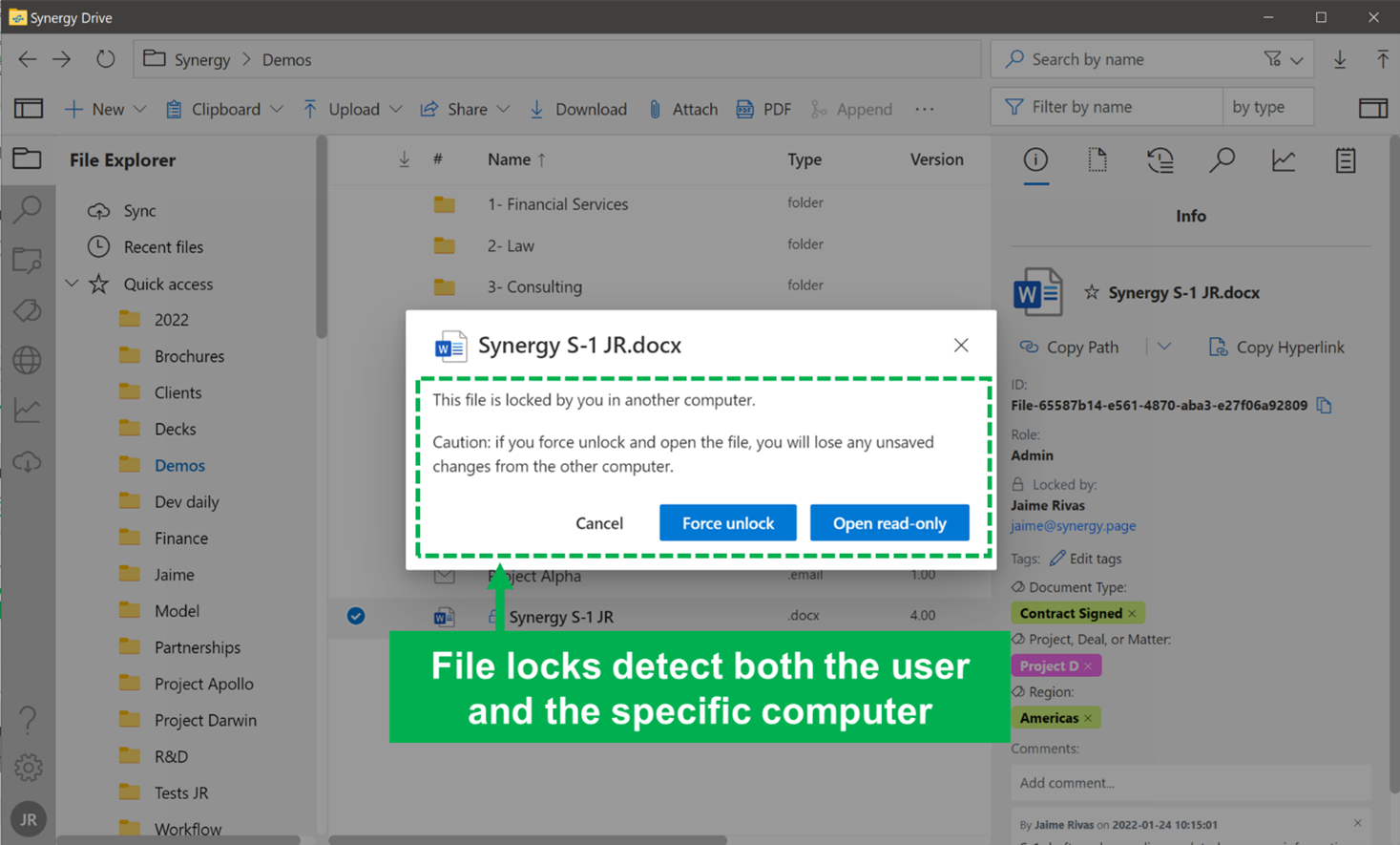Viewport: 1400px width, 845px height.
Task: Open the globe sidebar icon
Action: click(28, 360)
